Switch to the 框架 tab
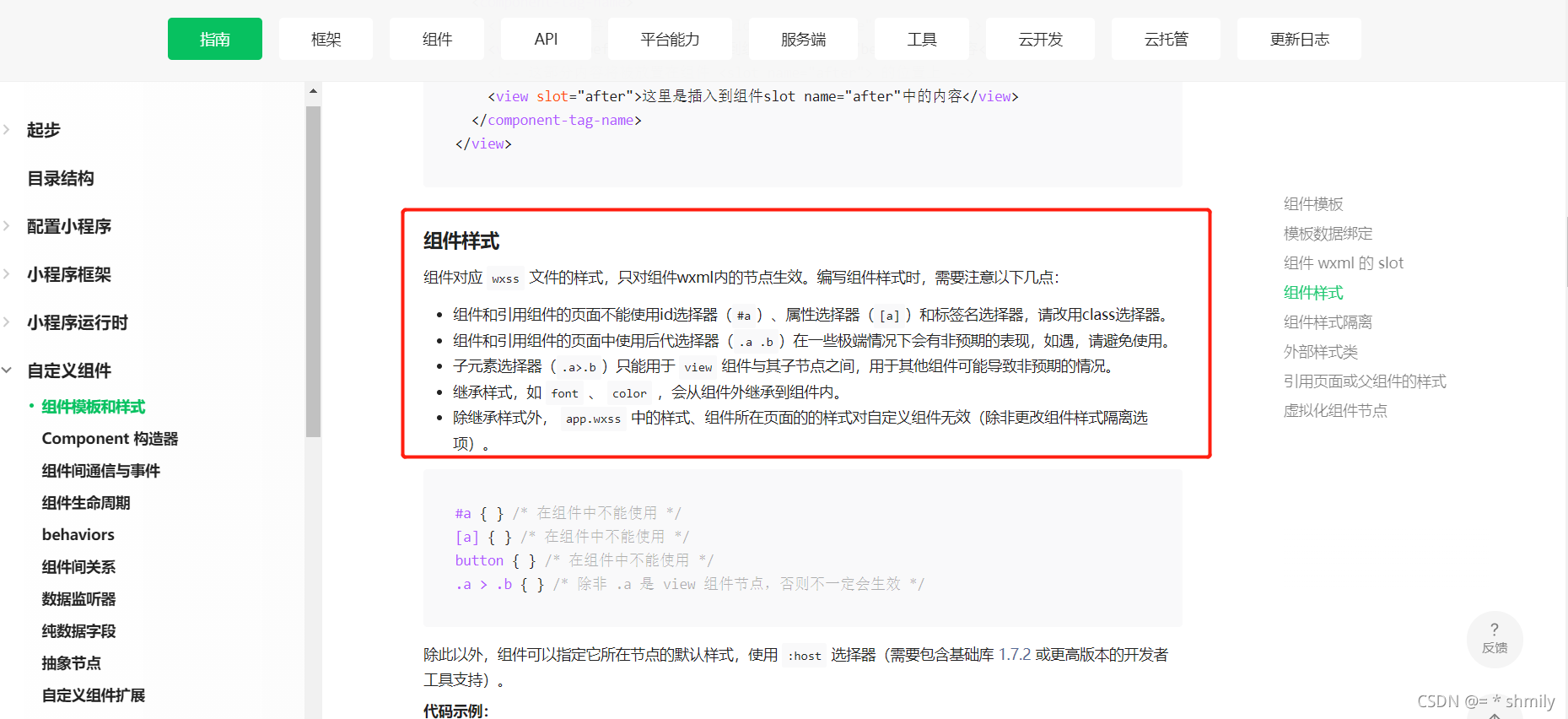 click(326, 39)
